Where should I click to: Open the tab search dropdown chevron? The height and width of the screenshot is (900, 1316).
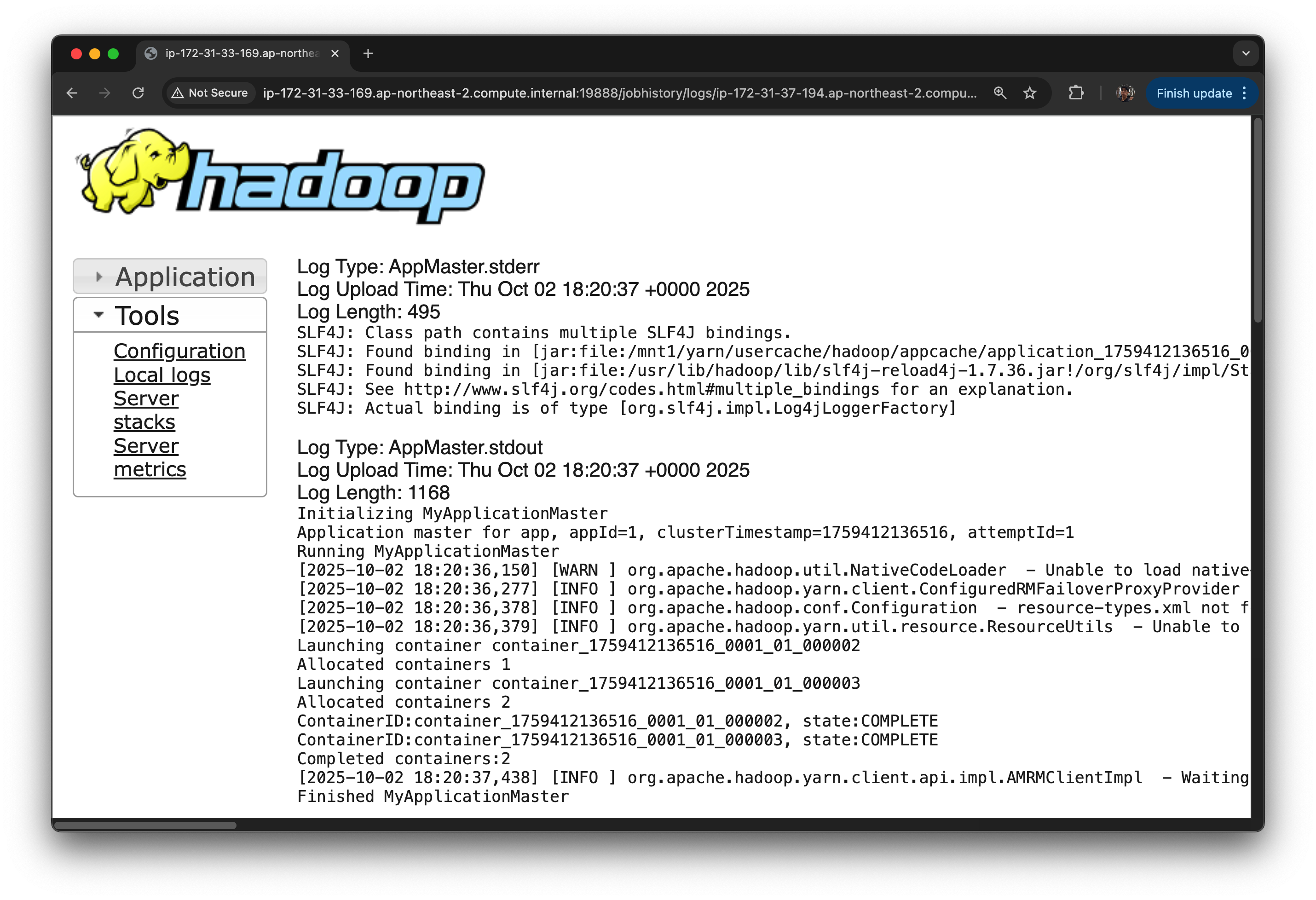1245,53
